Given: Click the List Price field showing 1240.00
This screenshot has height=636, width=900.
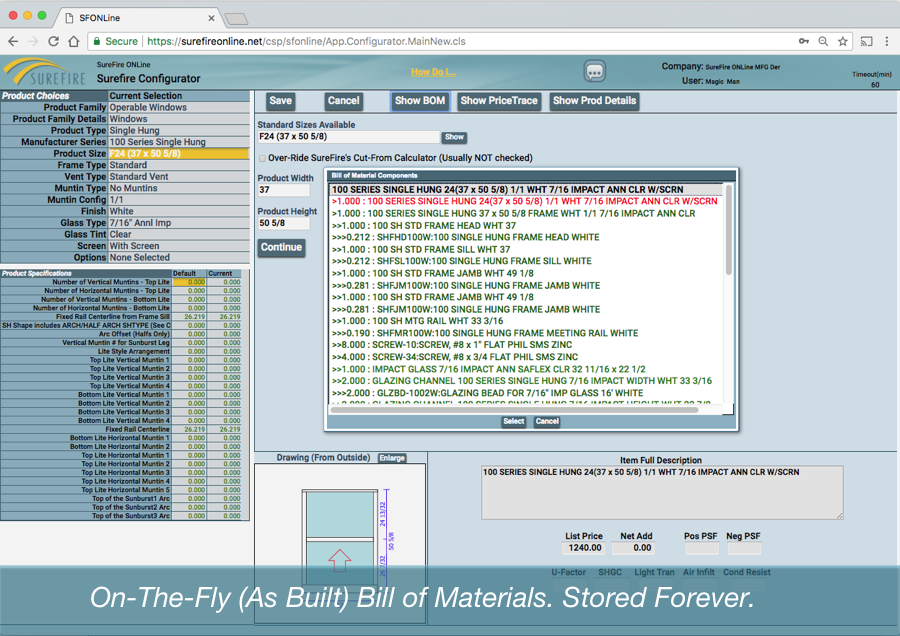Looking at the screenshot, I should [x=584, y=548].
